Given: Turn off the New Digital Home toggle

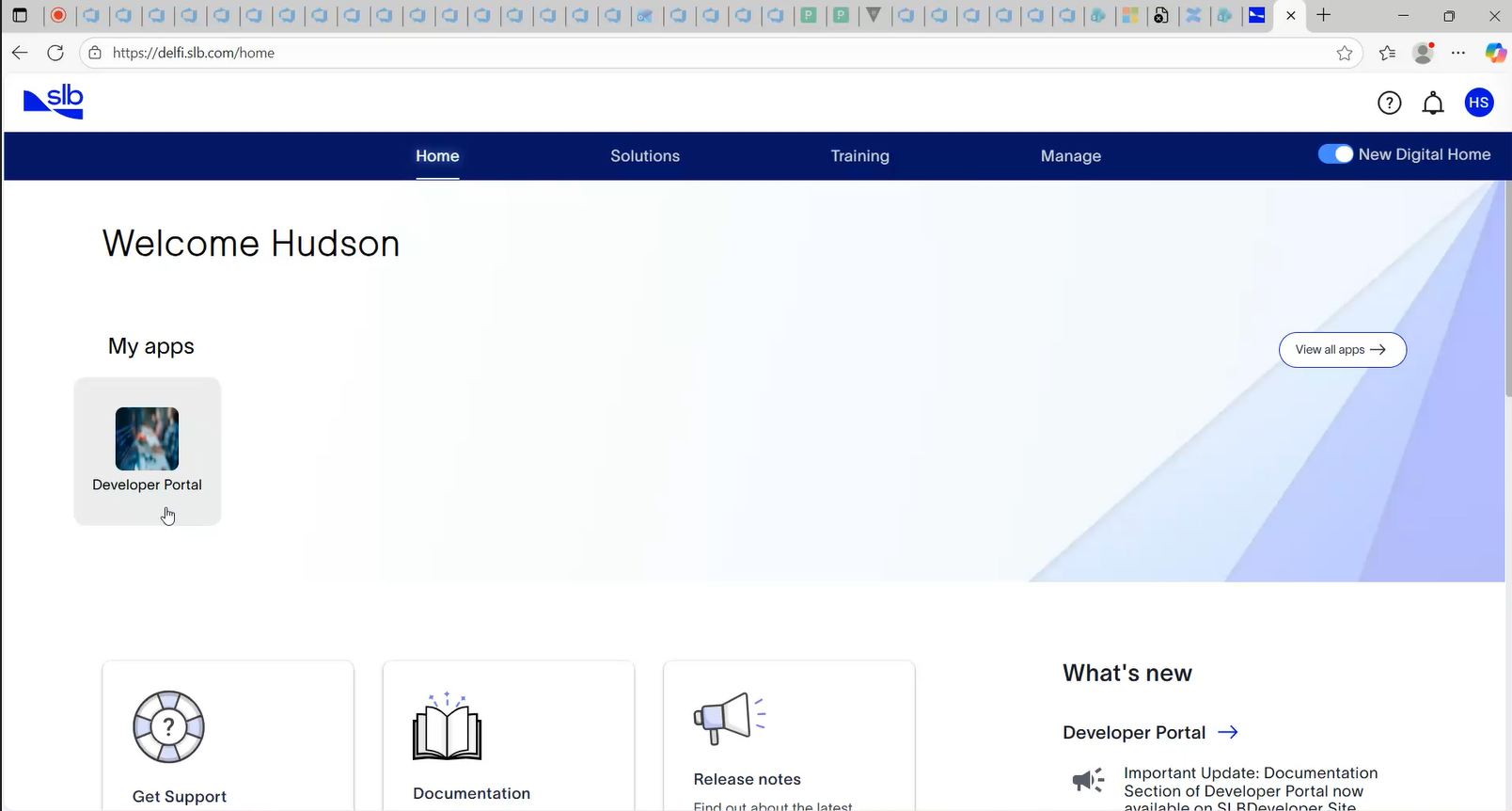Looking at the screenshot, I should click(x=1335, y=154).
